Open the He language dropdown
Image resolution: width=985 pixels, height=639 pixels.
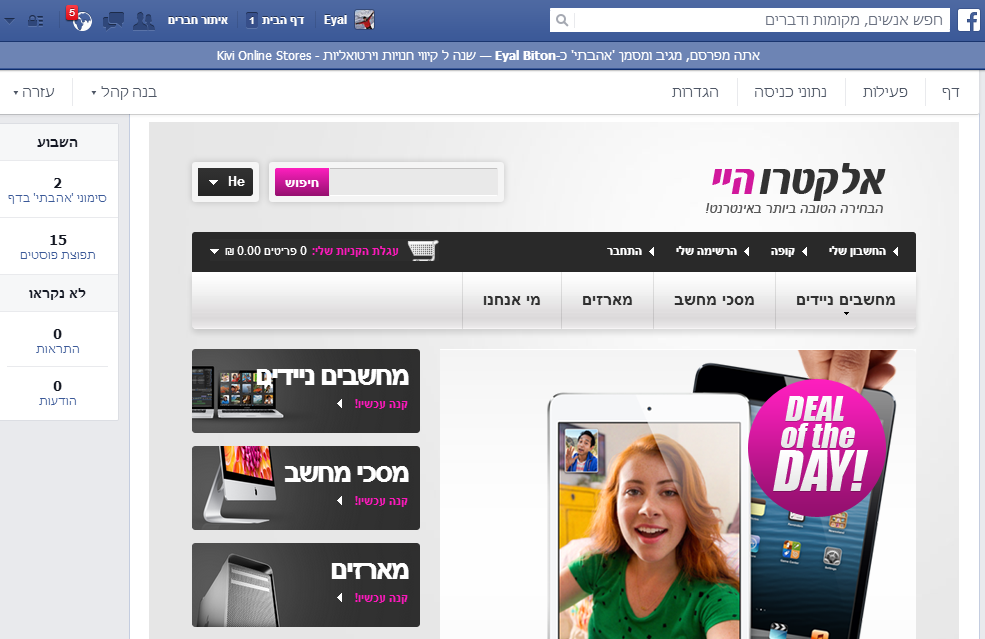pos(226,182)
